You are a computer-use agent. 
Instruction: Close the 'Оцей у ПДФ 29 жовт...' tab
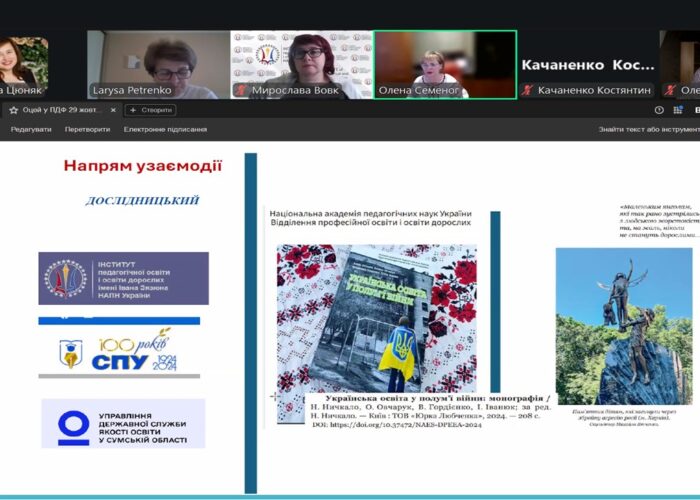point(115,110)
